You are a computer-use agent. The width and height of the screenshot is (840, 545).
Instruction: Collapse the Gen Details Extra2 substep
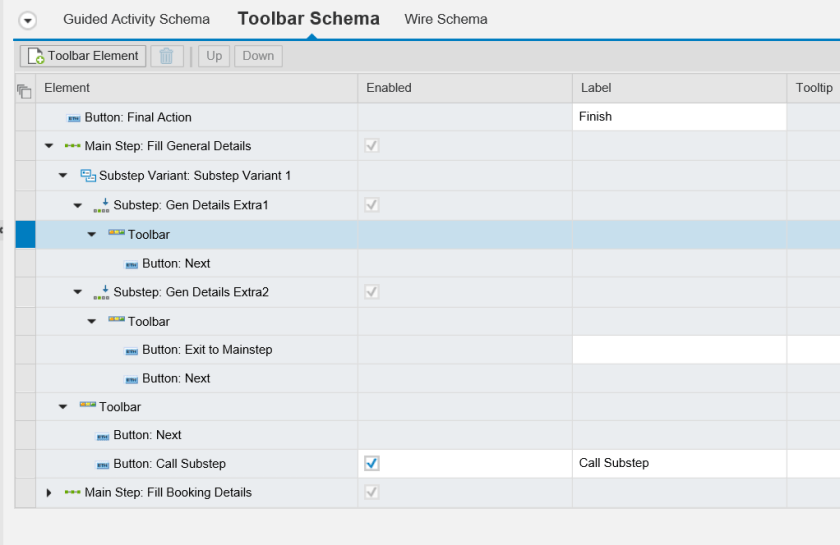78,293
